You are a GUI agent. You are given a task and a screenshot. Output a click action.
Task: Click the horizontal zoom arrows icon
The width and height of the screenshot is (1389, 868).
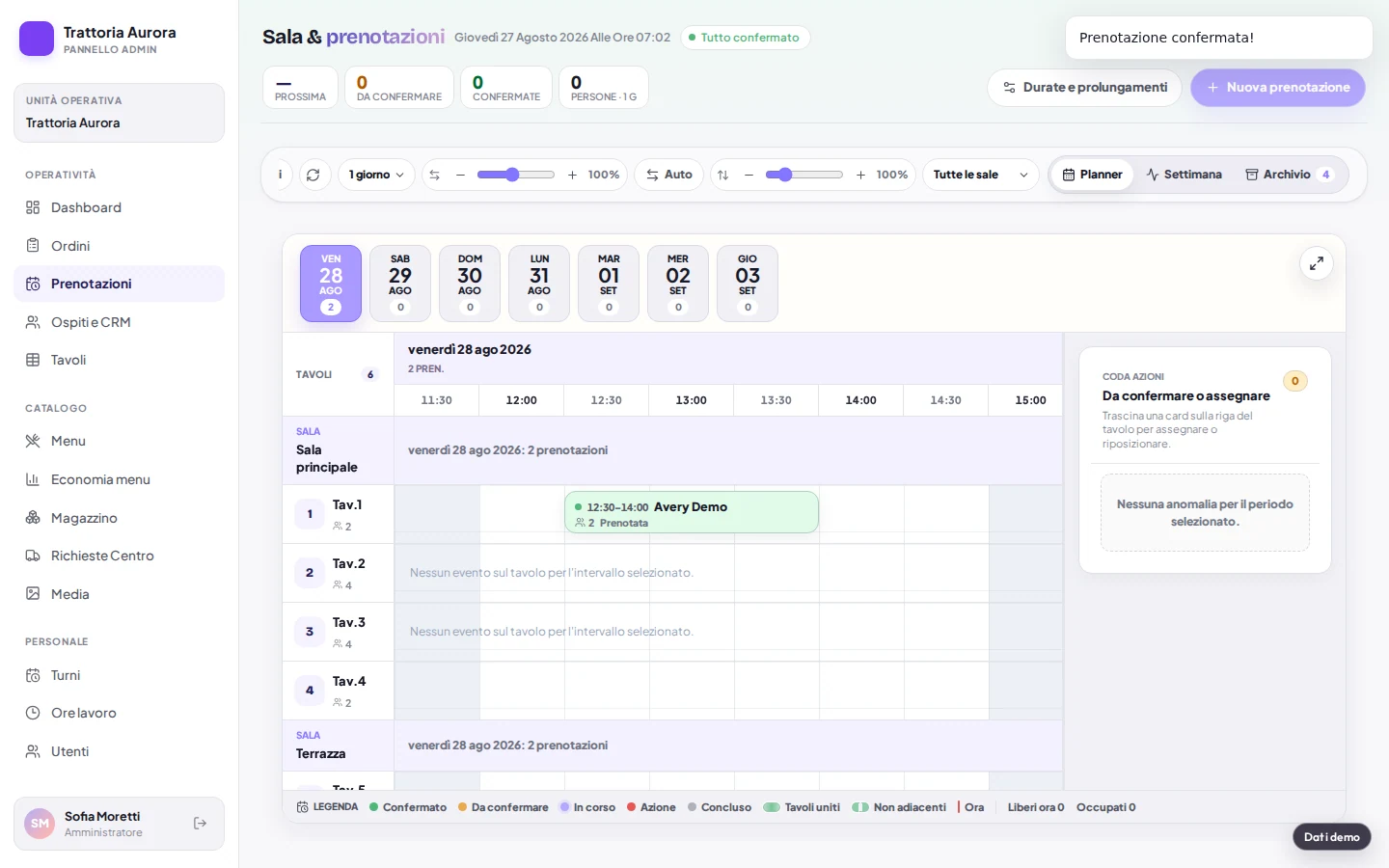(x=434, y=175)
